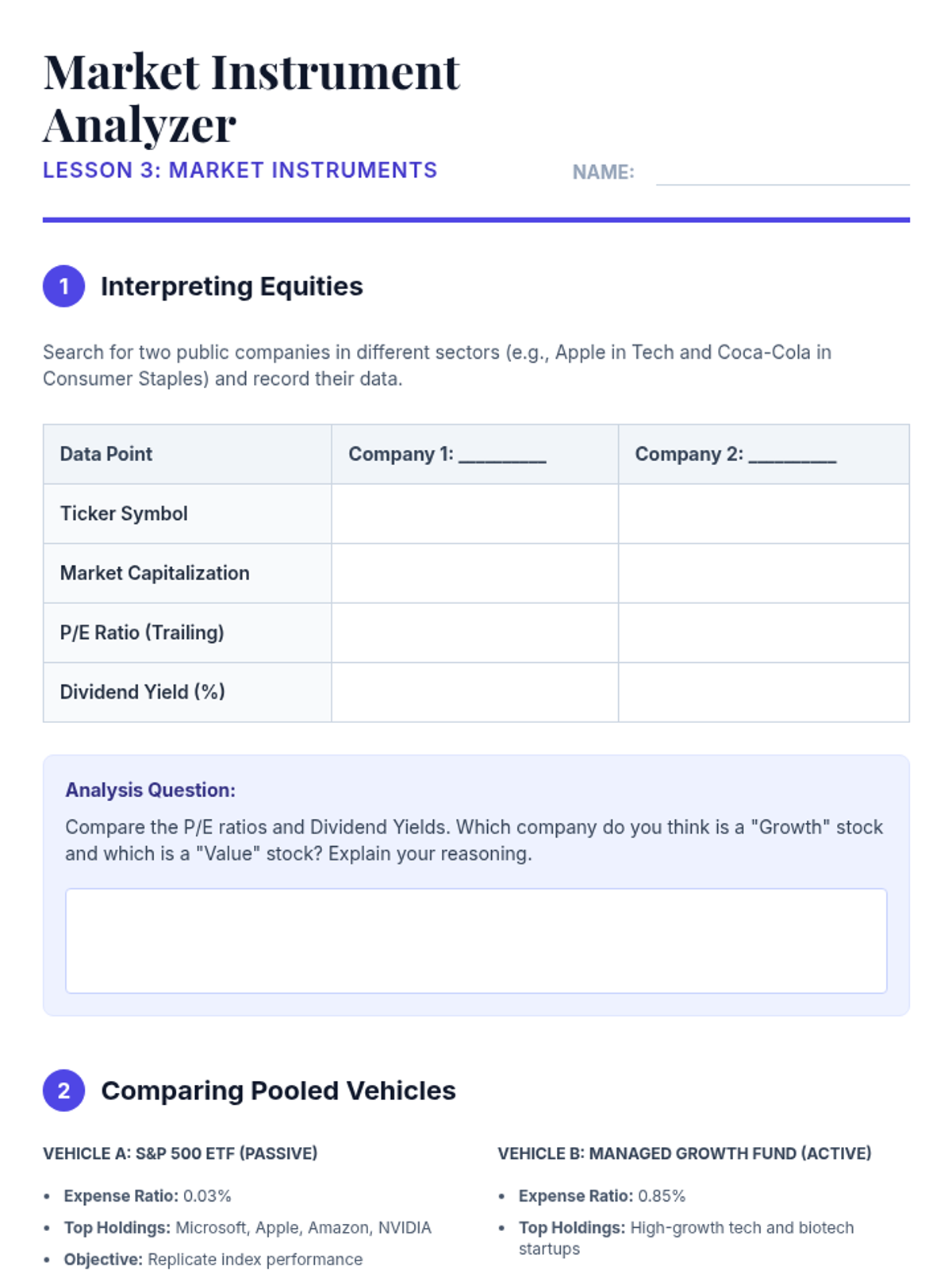Click Company 1 P/E Ratio cell

474,633
